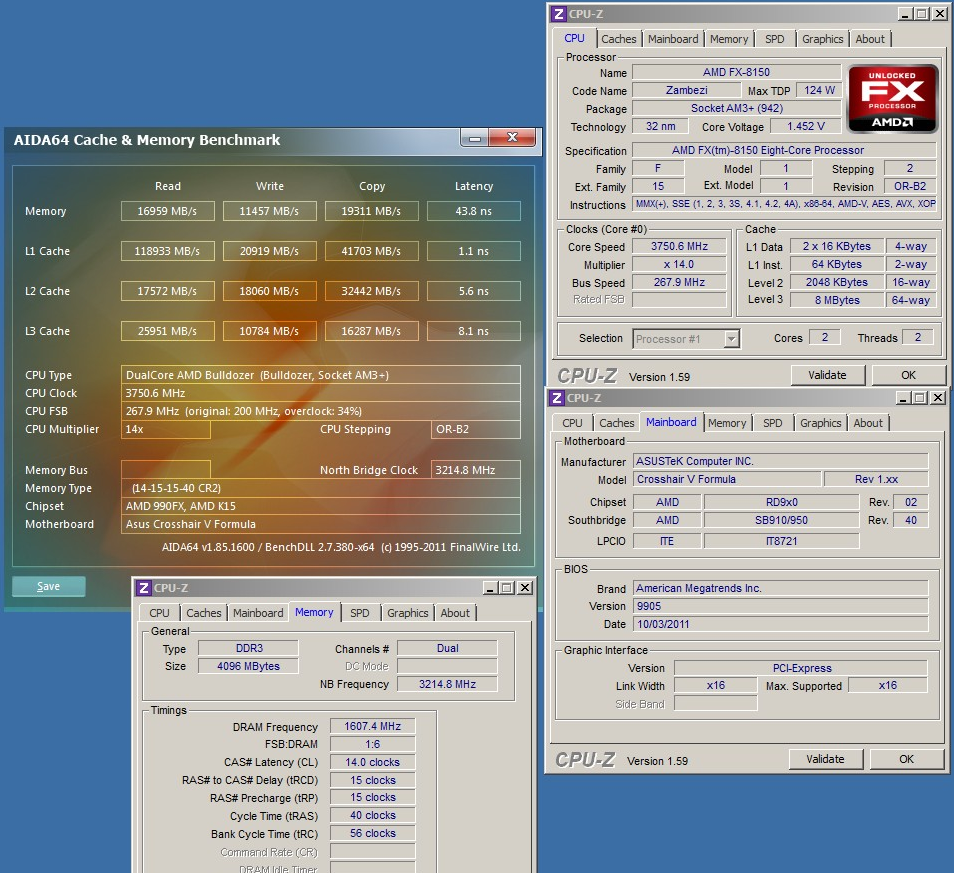The image size is (954, 873).
Task: Open About tab in Mainboard CPU-Z window
Action: [x=868, y=423]
